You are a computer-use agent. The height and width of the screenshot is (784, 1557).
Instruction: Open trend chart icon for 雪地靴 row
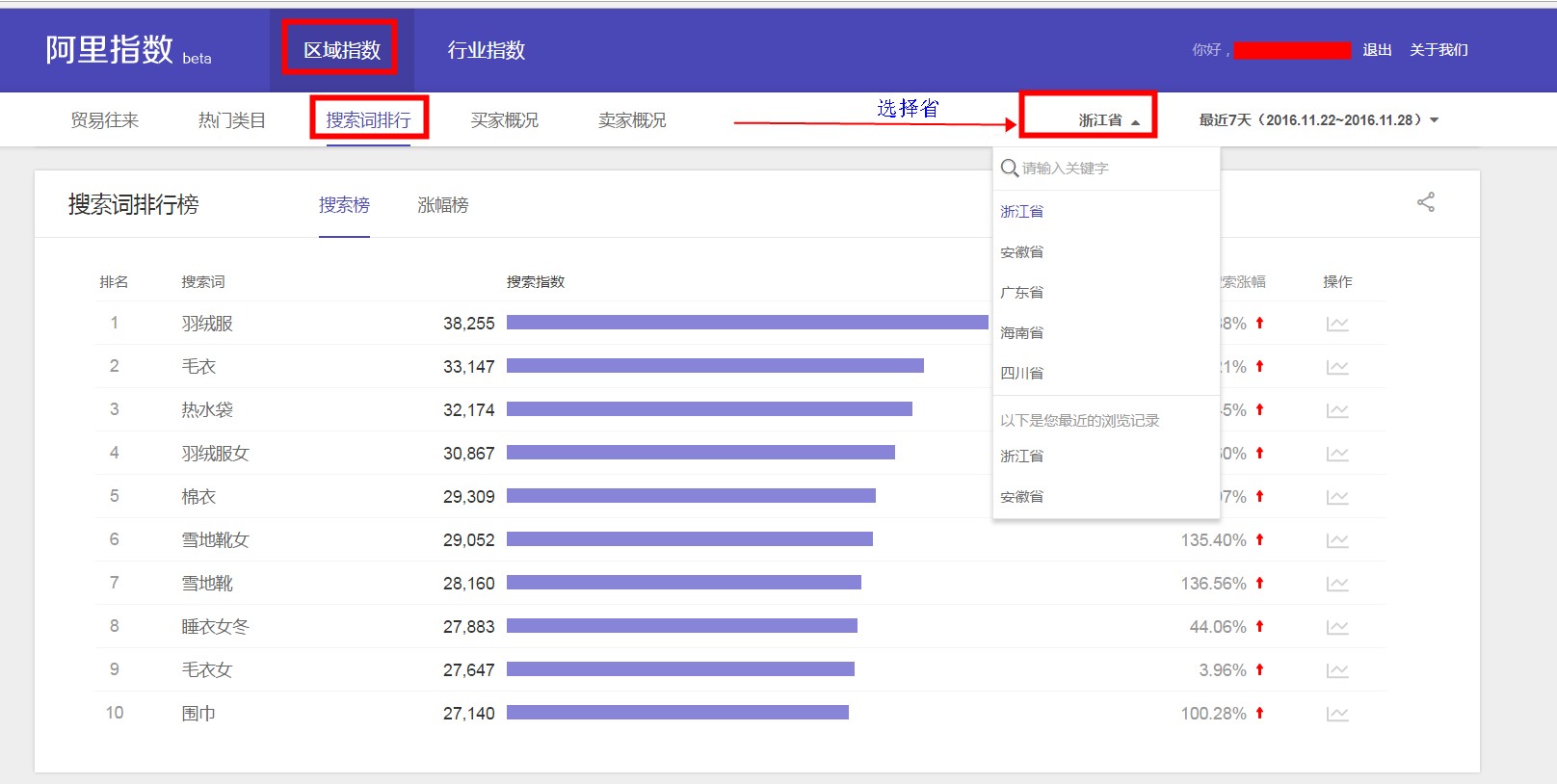[x=1337, y=584]
